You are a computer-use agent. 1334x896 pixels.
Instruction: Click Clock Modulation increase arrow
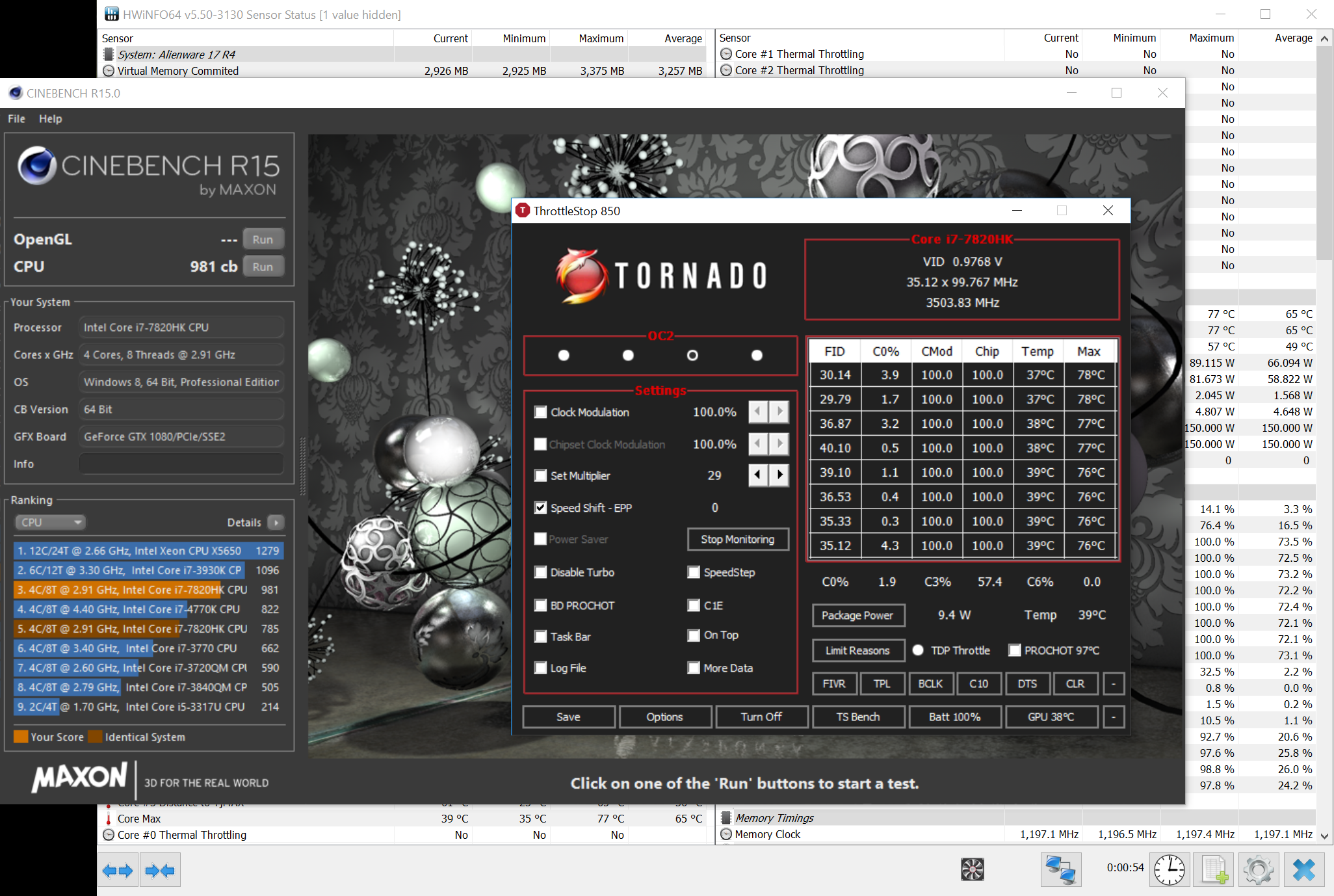pyautogui.click(x=779, y=412)
